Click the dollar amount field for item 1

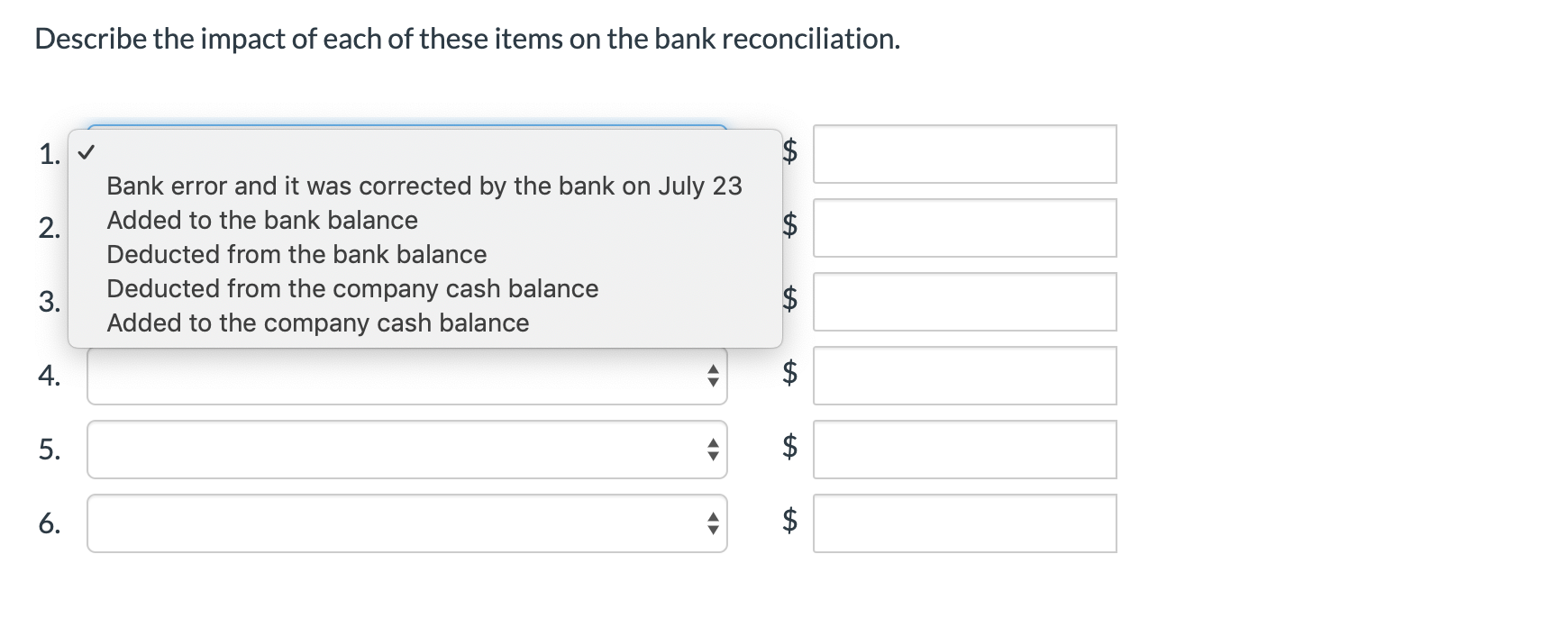point(966,153)
